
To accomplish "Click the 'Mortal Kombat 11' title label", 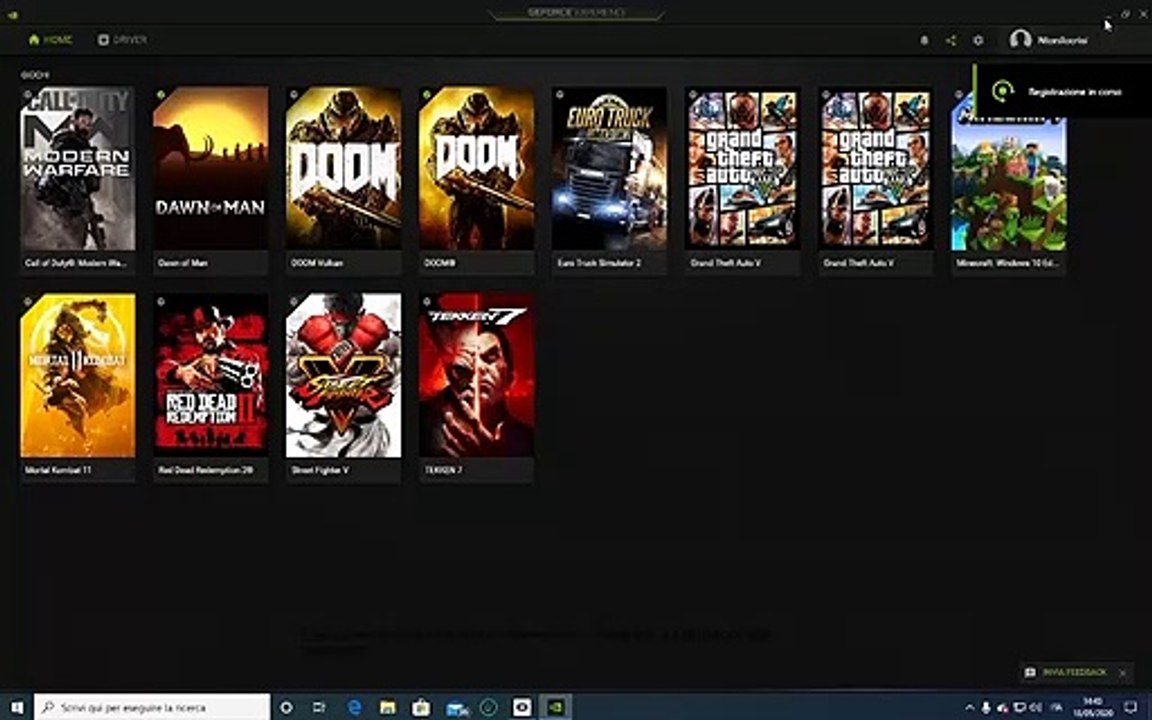I will pyautogui.click(x=58, y=469).
